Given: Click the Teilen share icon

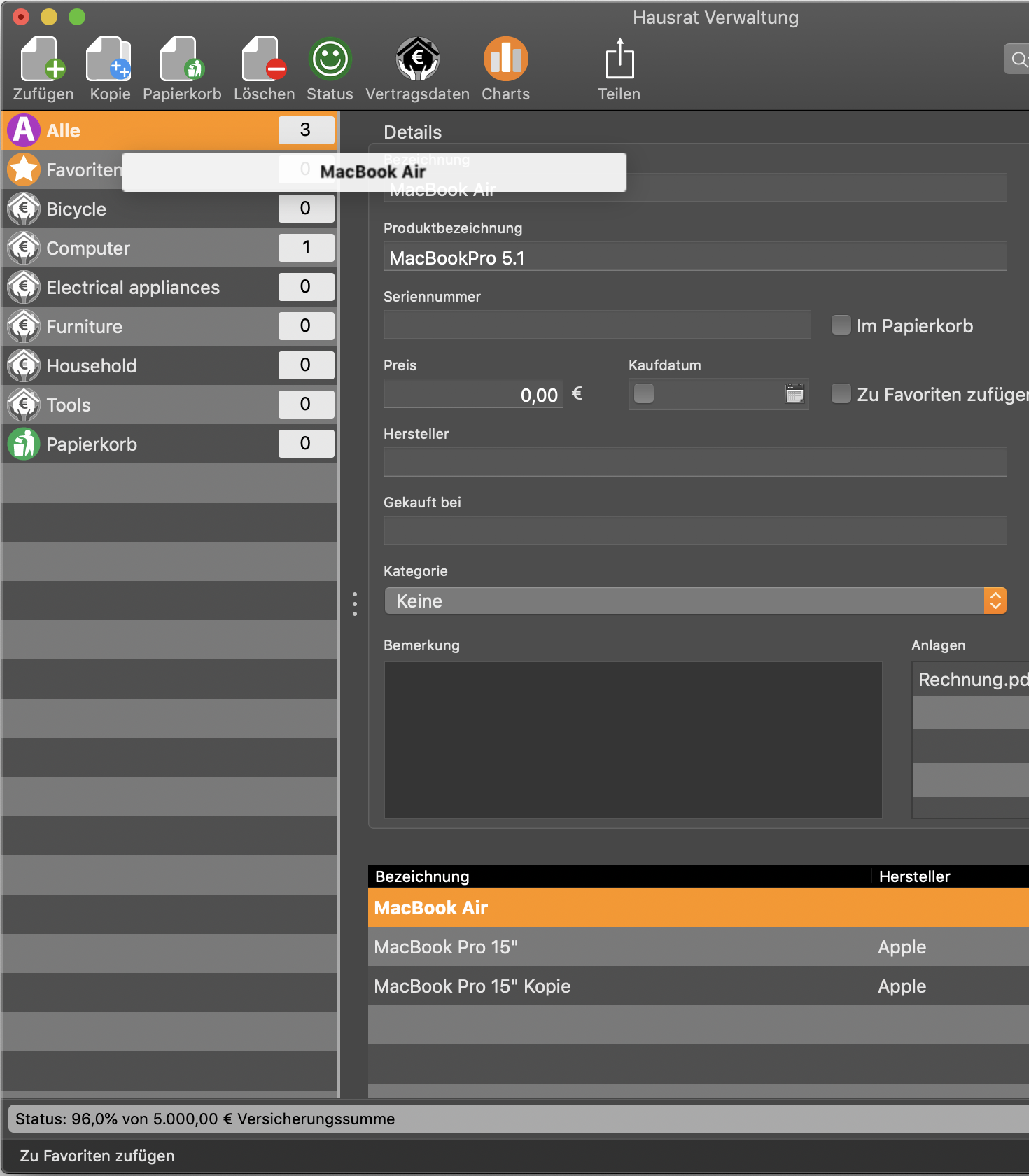Looking at the screenshot, I should [619, 59].
